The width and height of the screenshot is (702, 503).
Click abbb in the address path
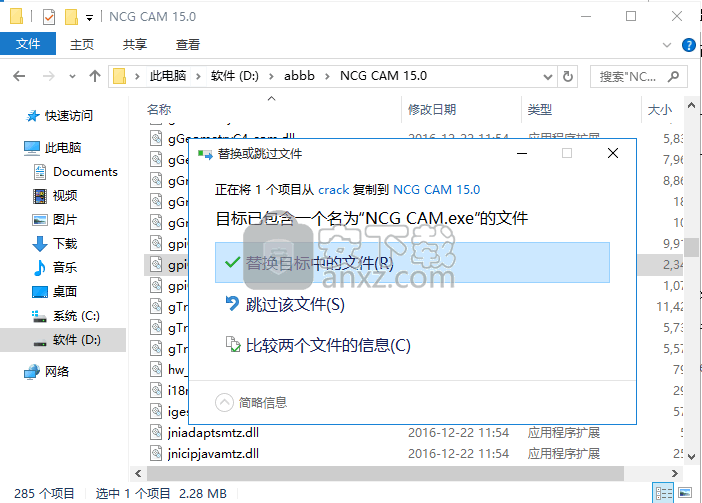click(x=299, y=76)
